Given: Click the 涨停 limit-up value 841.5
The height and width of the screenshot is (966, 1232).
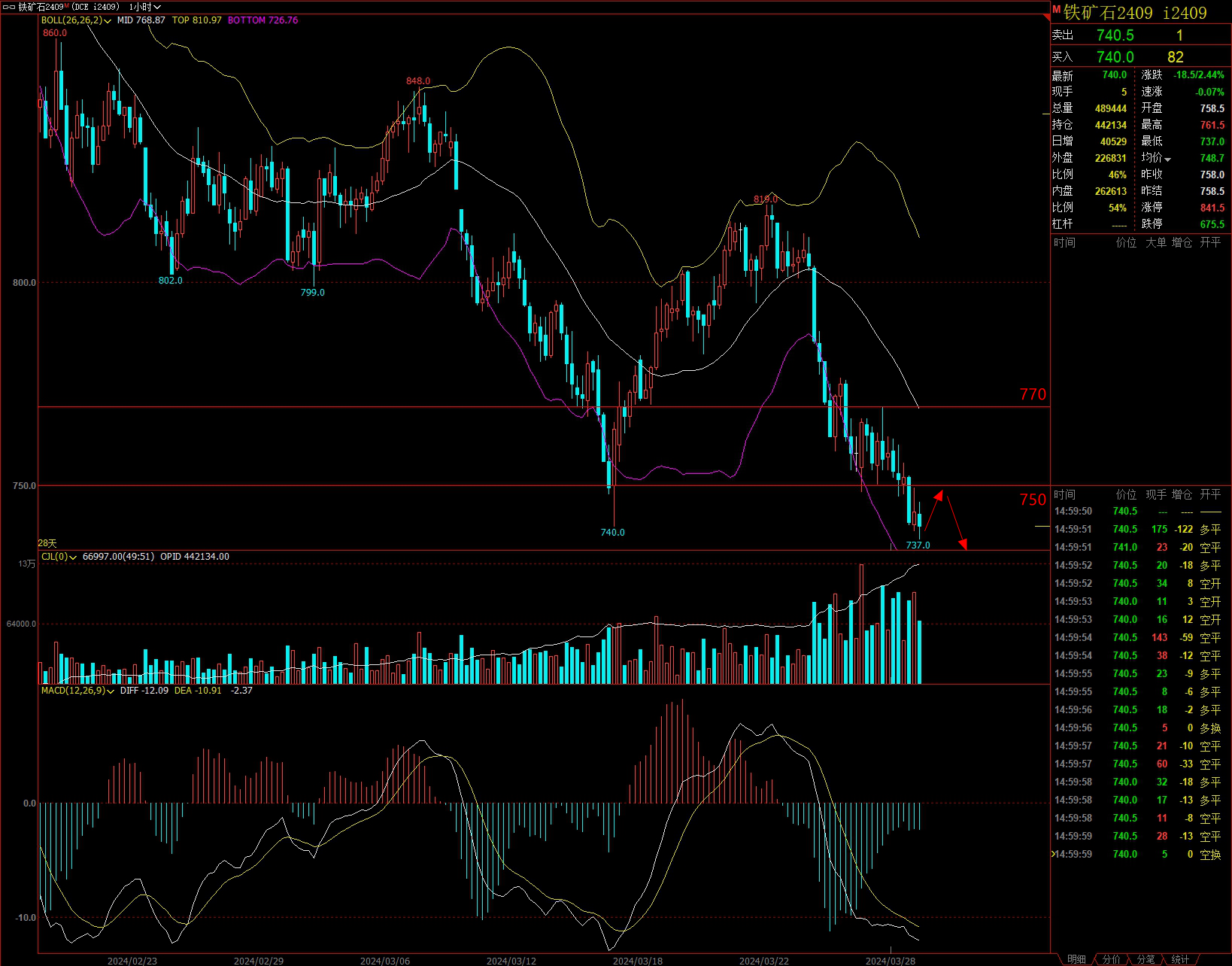Looking at the screenshot, I should 1212,208.
